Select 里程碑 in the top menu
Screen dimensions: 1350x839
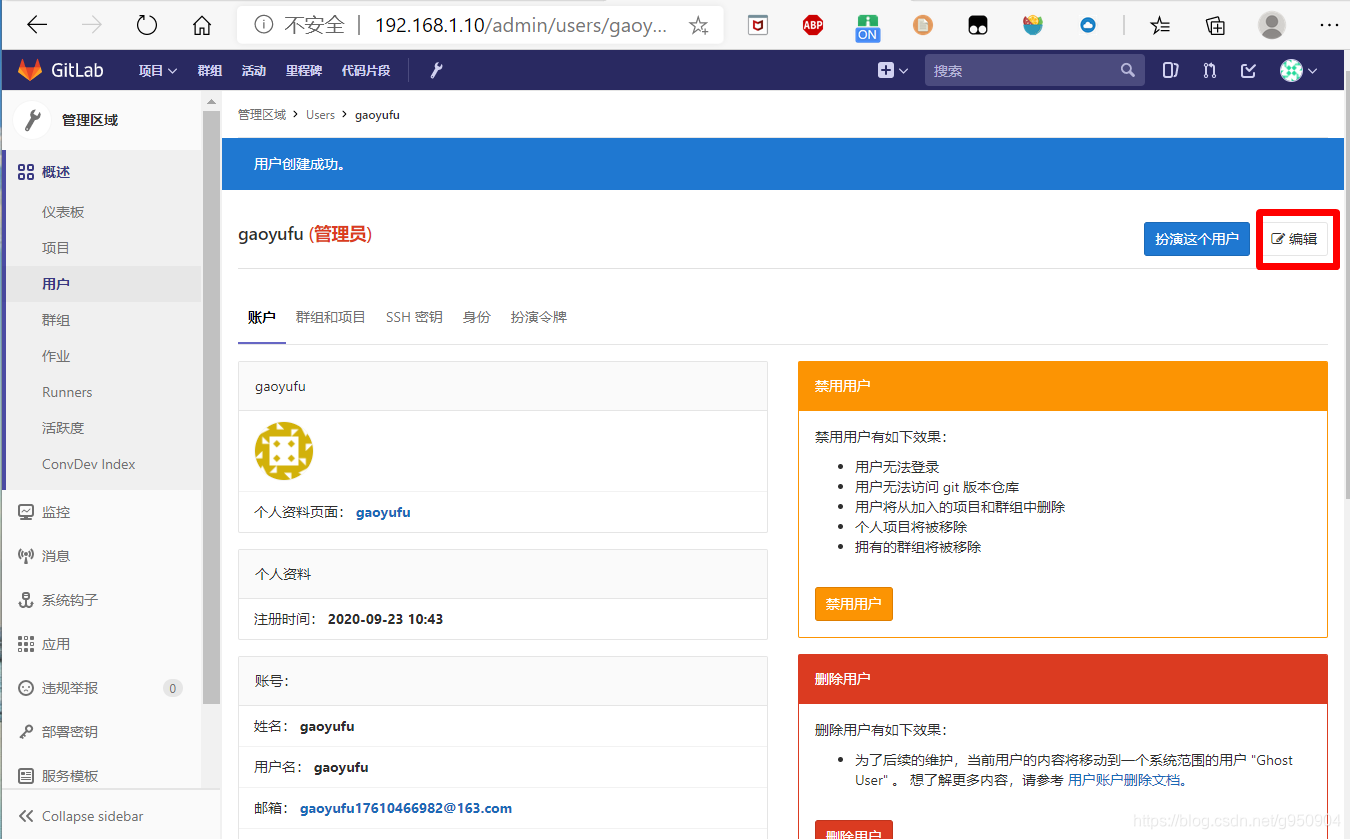tap(303, 70)
